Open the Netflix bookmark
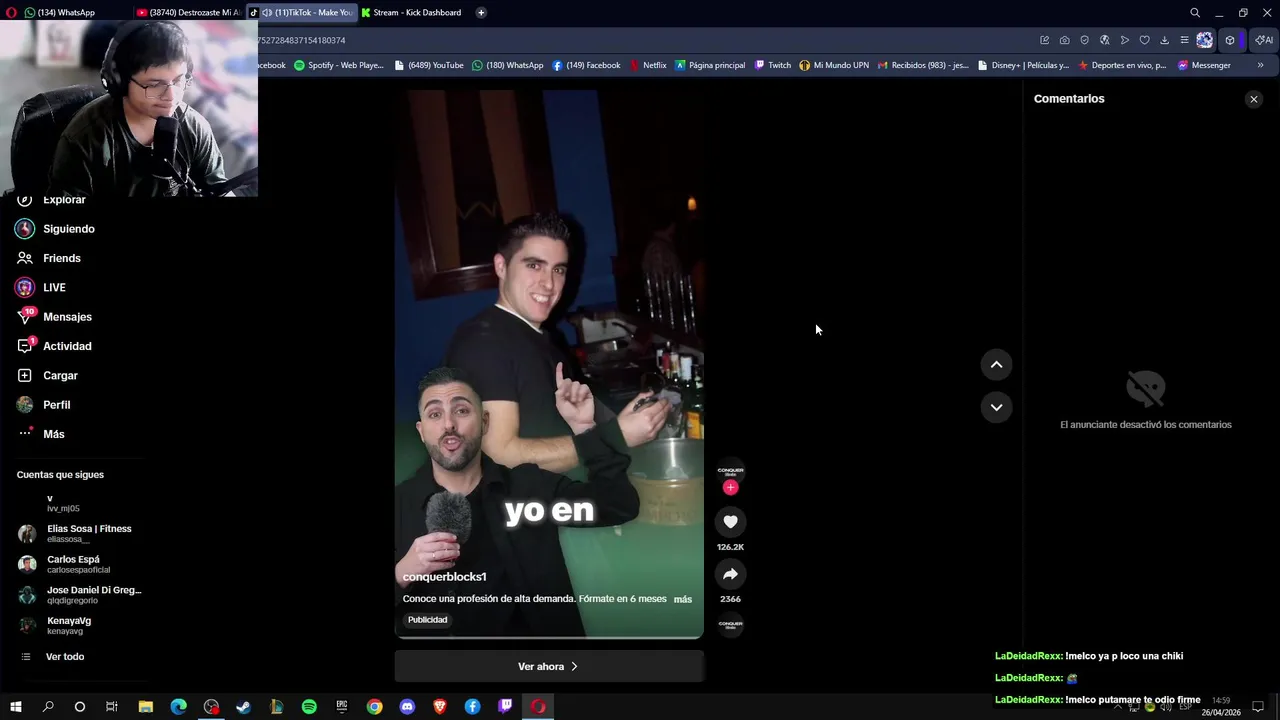Viewport: 1280px width, 720px height. (648, 65)
